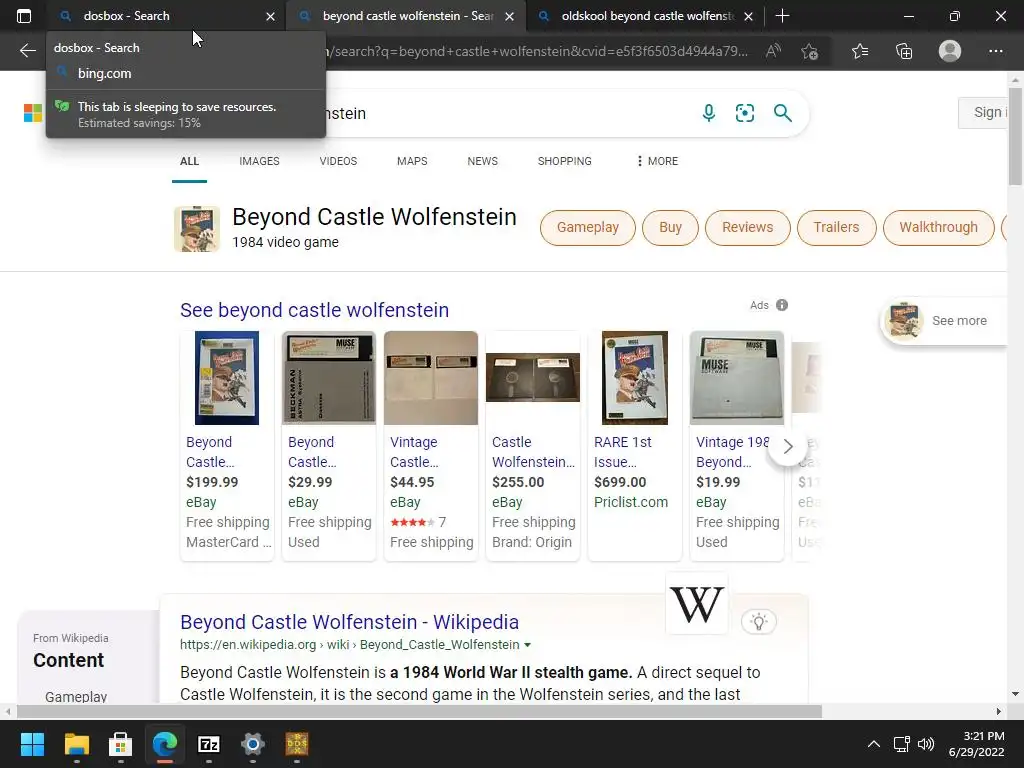Click the microphone voice search icon

[x=709, y=113]
